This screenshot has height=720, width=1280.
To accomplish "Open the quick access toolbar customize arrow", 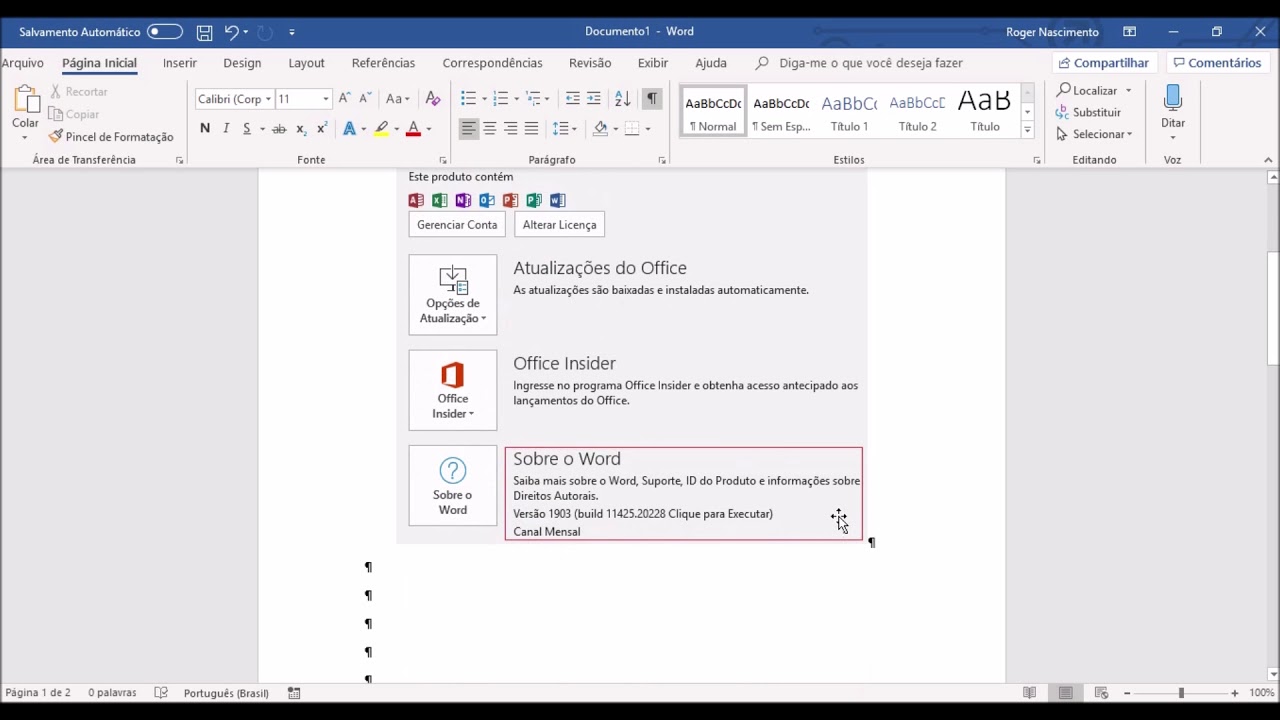I will point(292,32).
